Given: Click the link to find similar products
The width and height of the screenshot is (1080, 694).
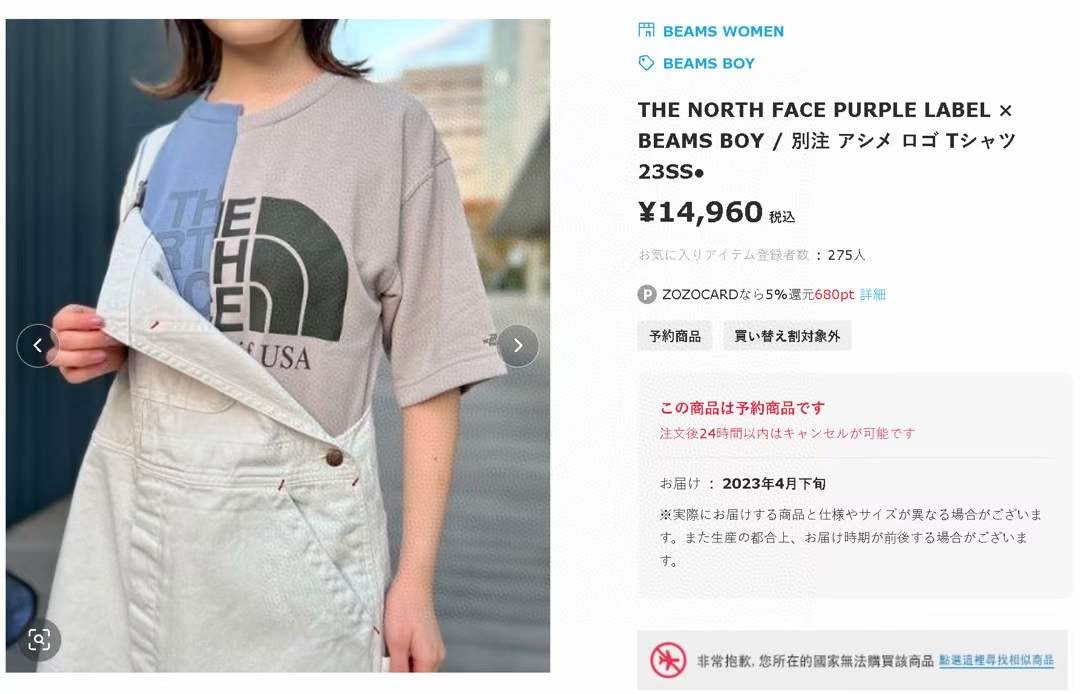Looking at the screenshot, I should pos(996,660).
